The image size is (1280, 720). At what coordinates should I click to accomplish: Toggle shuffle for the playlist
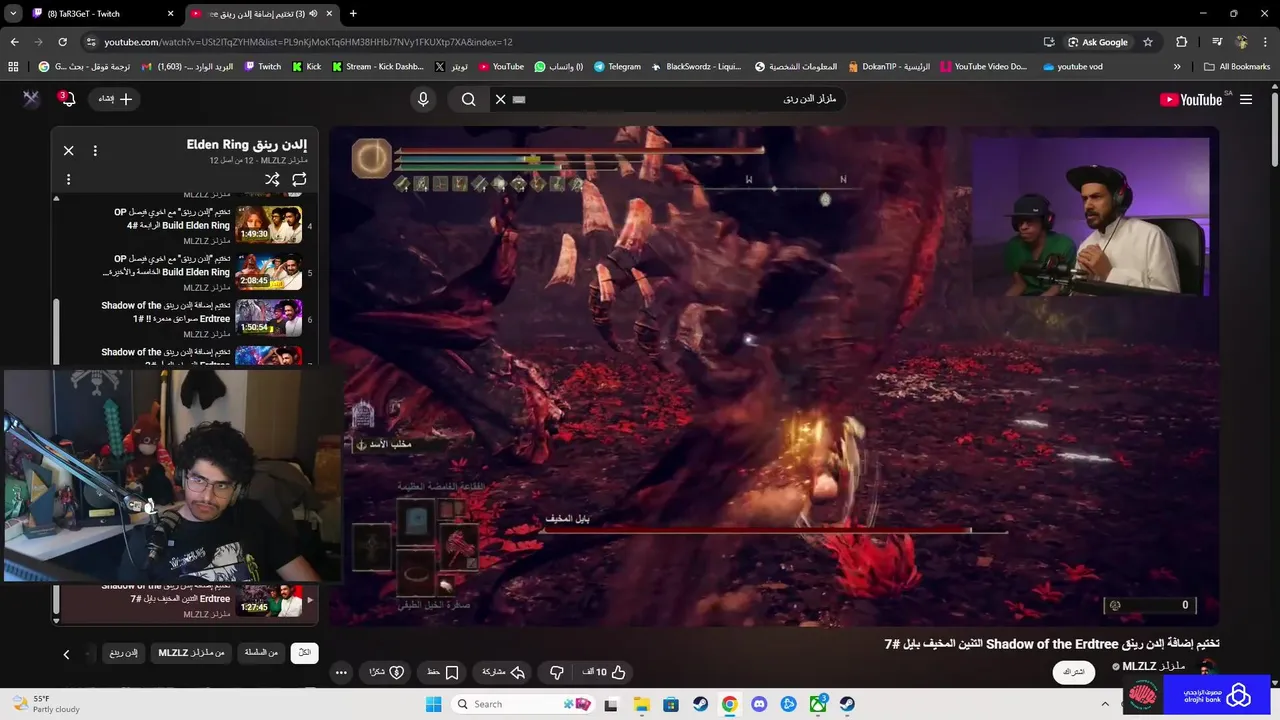click(271, 179)
